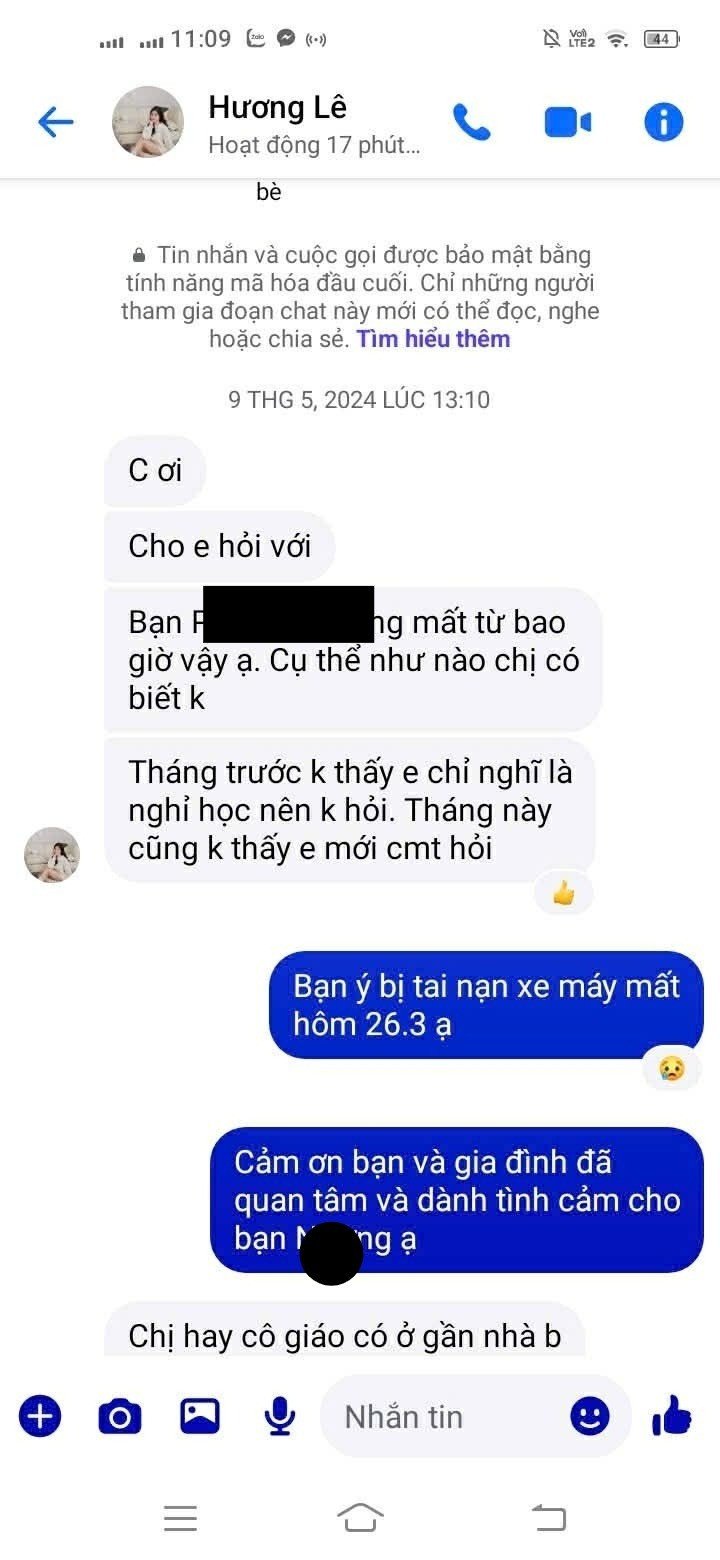This screenshot has width=720, height=1560.
Task: Open the camera from message bar
Action: 119,1416
